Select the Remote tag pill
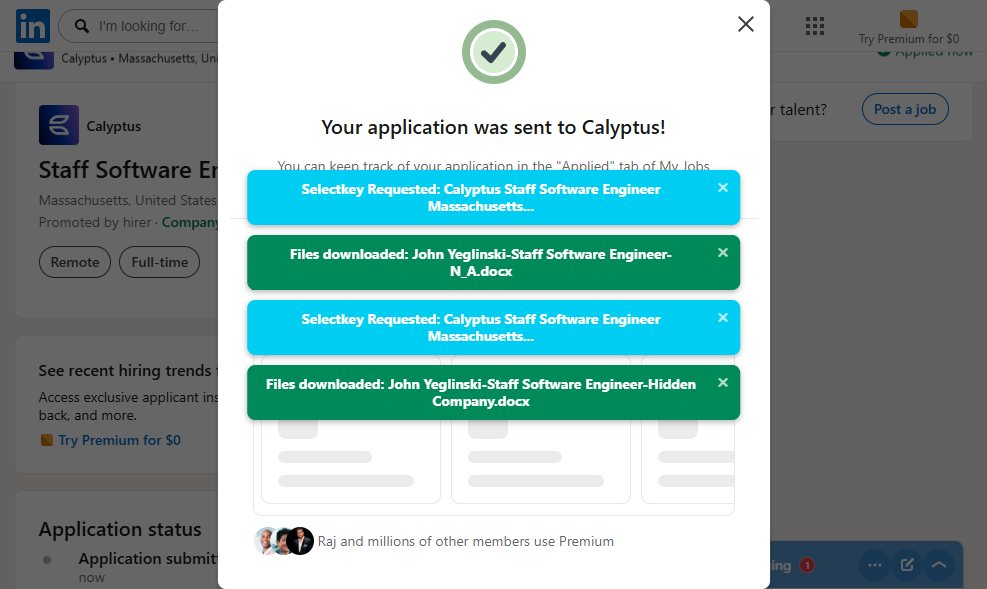The height and width of the screenshot is (589, 987). [75, 262]
